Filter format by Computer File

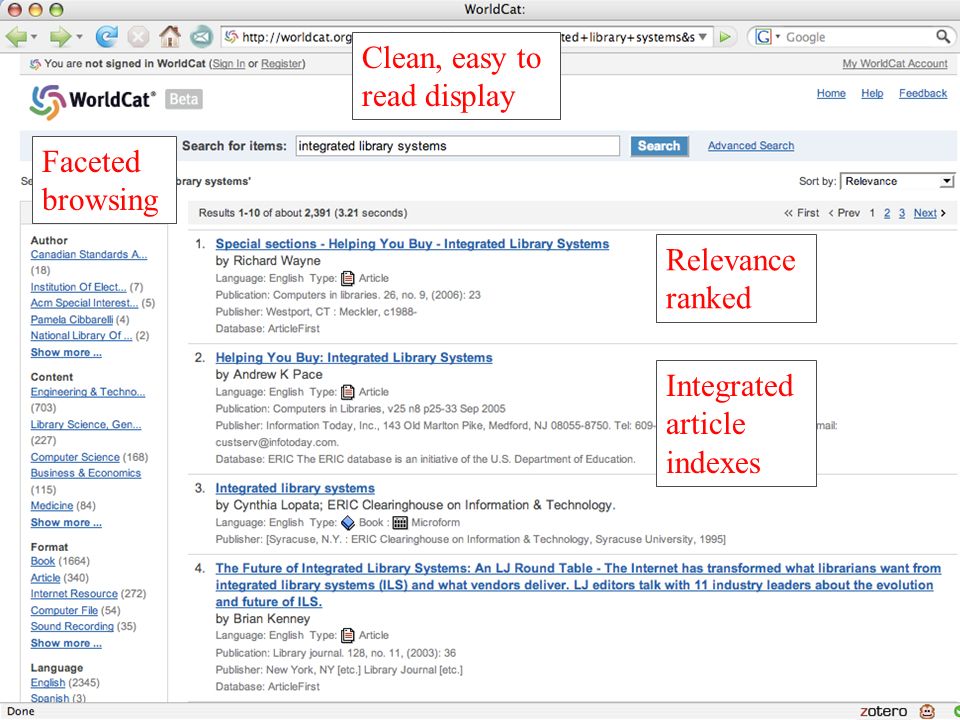[x=64, y=610]
